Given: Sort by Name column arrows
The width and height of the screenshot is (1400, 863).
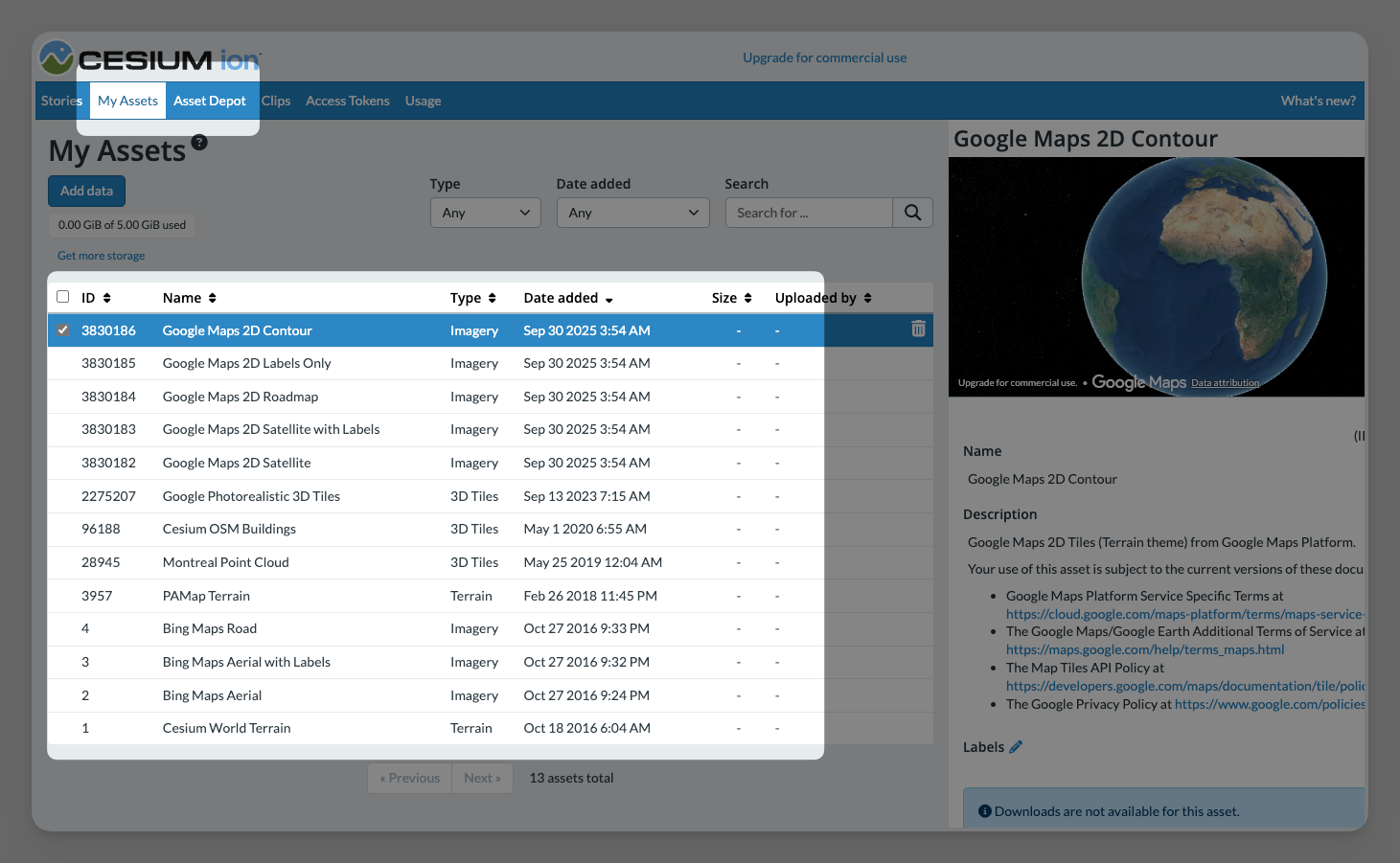Looking at the screenshot, I should [x=213, y=298].
